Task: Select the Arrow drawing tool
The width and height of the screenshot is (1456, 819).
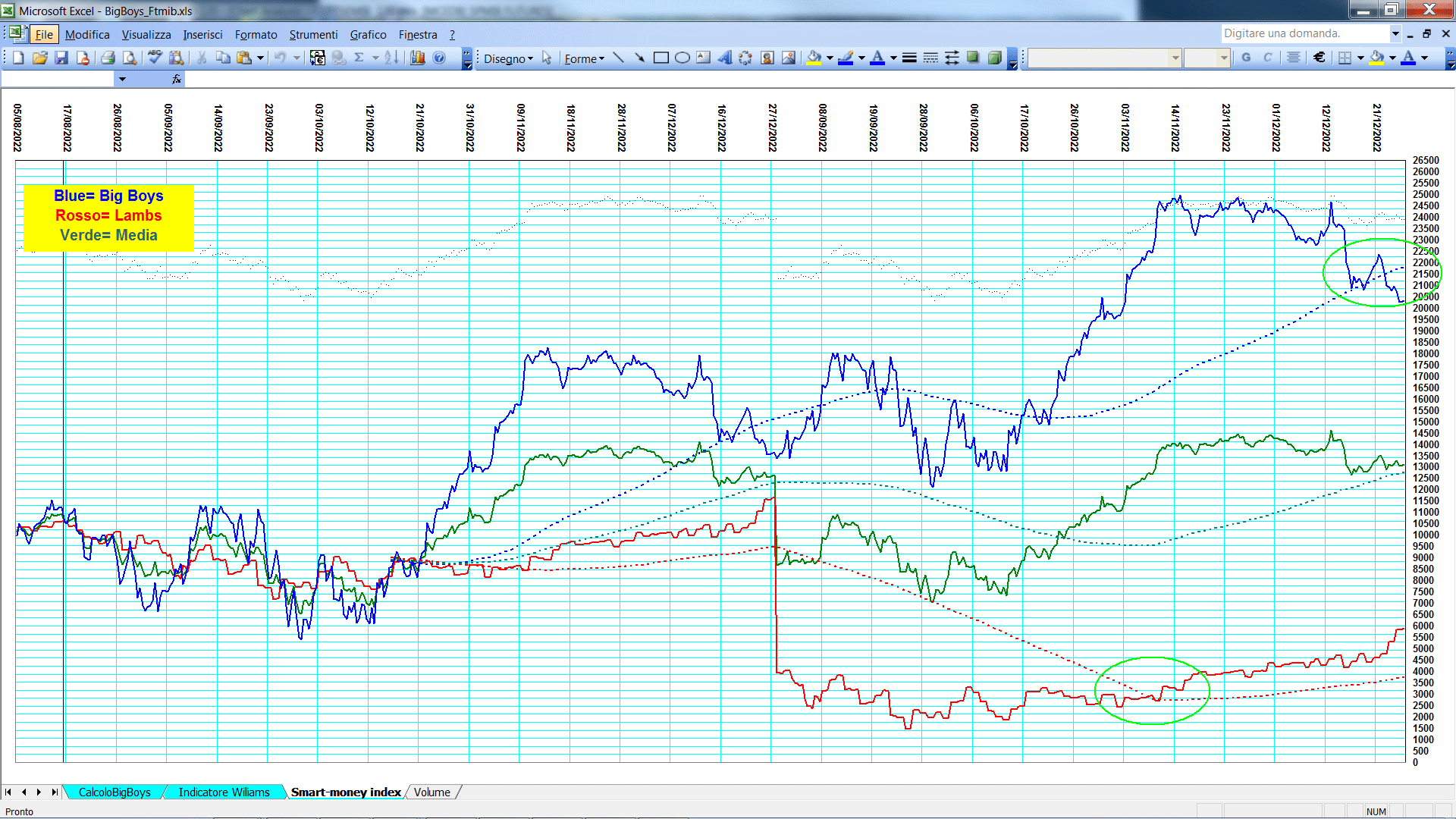Action: (639, 58)
